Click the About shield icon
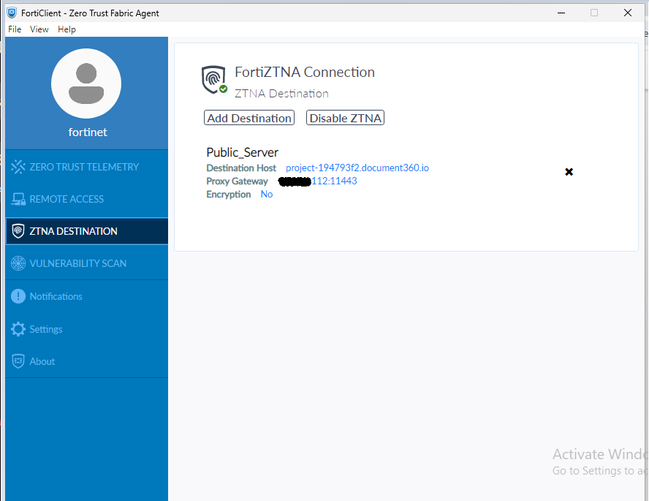This screenshot has width=649, height=501. pos(18,361)
